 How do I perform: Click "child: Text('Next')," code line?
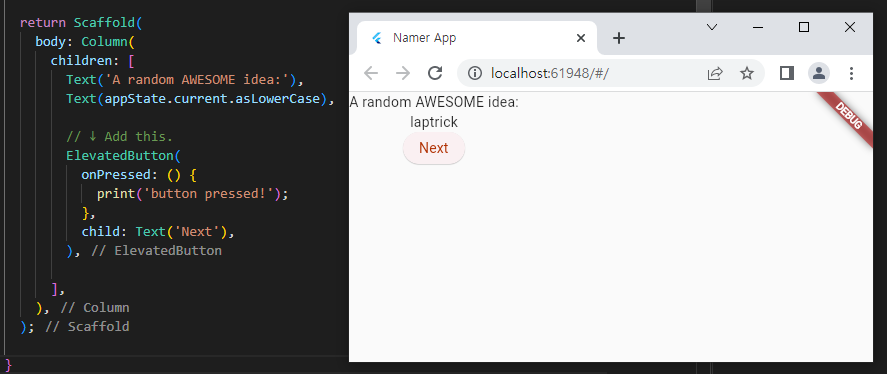coord(158,231)
